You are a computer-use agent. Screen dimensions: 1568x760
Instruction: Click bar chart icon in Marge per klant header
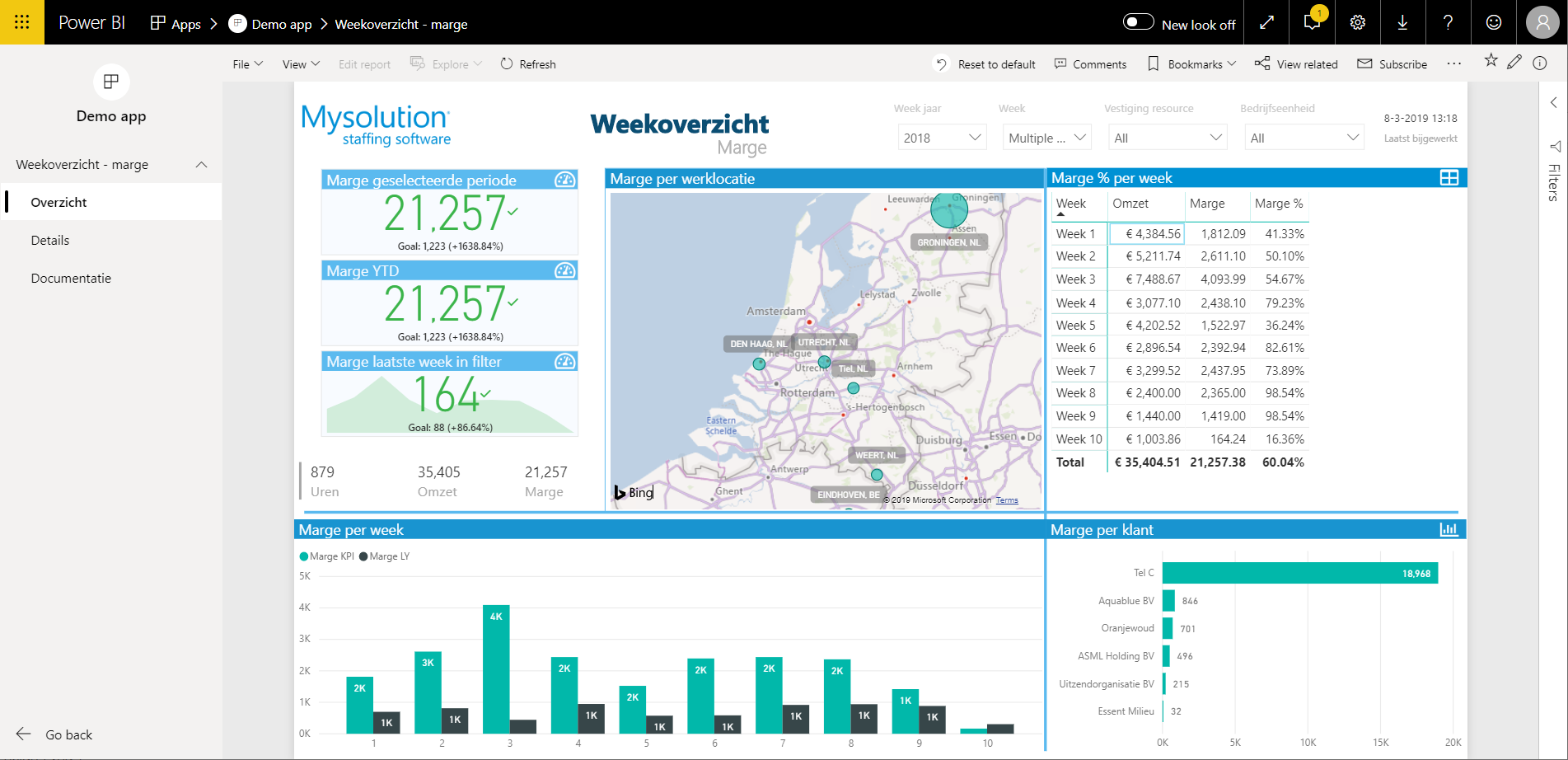click(x=1449, y=530)
